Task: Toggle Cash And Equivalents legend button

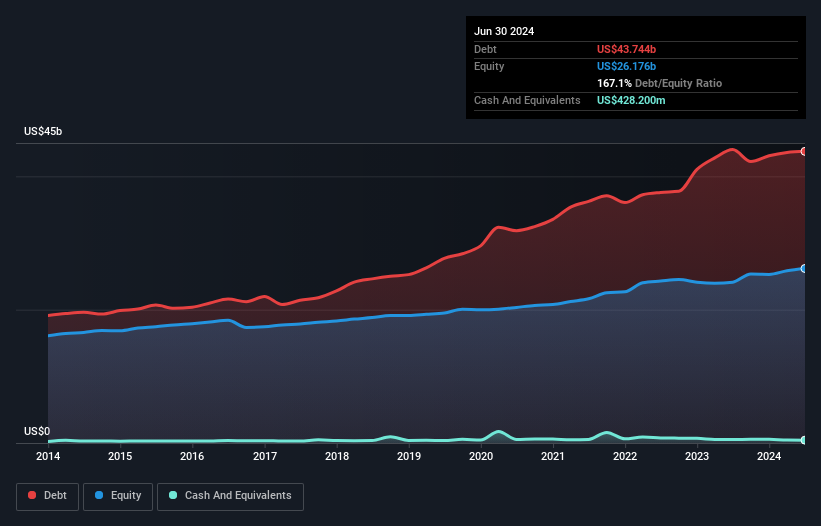Action: (230, 496)
